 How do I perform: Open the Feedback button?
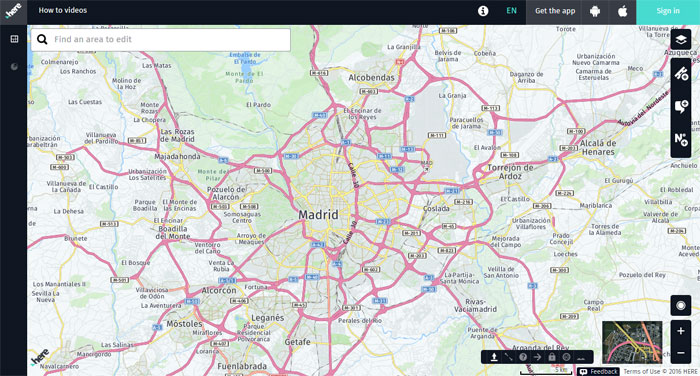coord(599,372)
